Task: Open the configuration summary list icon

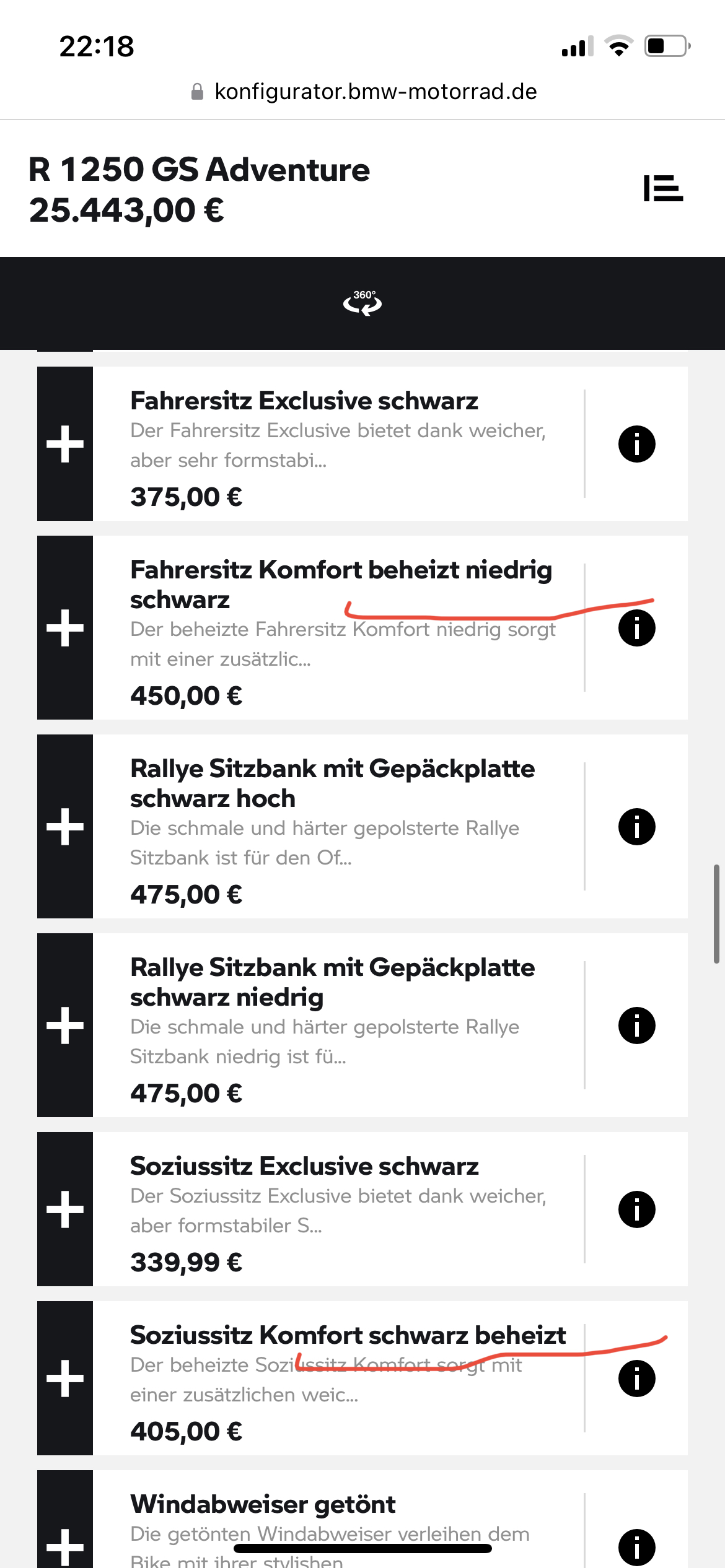Action: pyautogui.click(x=663, y=188)
